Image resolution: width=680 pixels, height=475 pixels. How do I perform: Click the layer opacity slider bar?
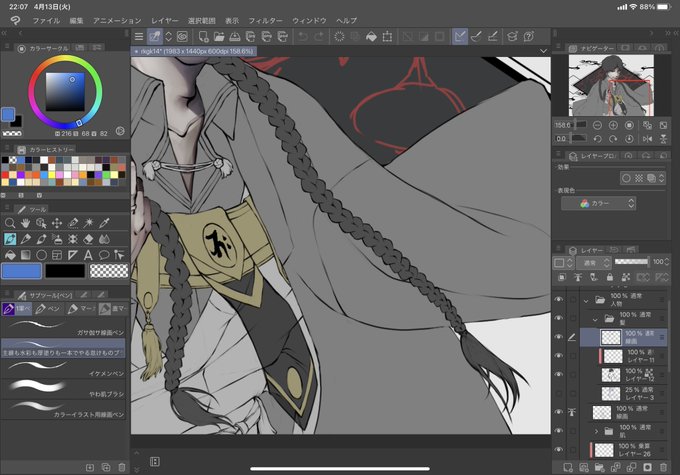[x=631, y=262]
